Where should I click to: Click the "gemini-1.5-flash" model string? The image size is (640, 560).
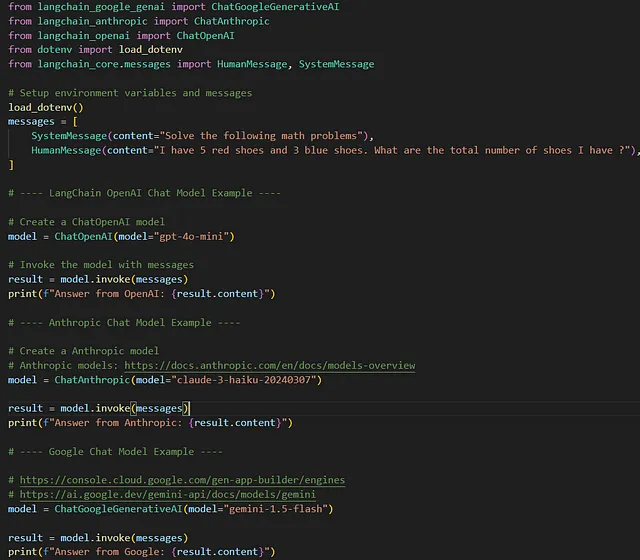pyautogui.click(x=276, y=509)
